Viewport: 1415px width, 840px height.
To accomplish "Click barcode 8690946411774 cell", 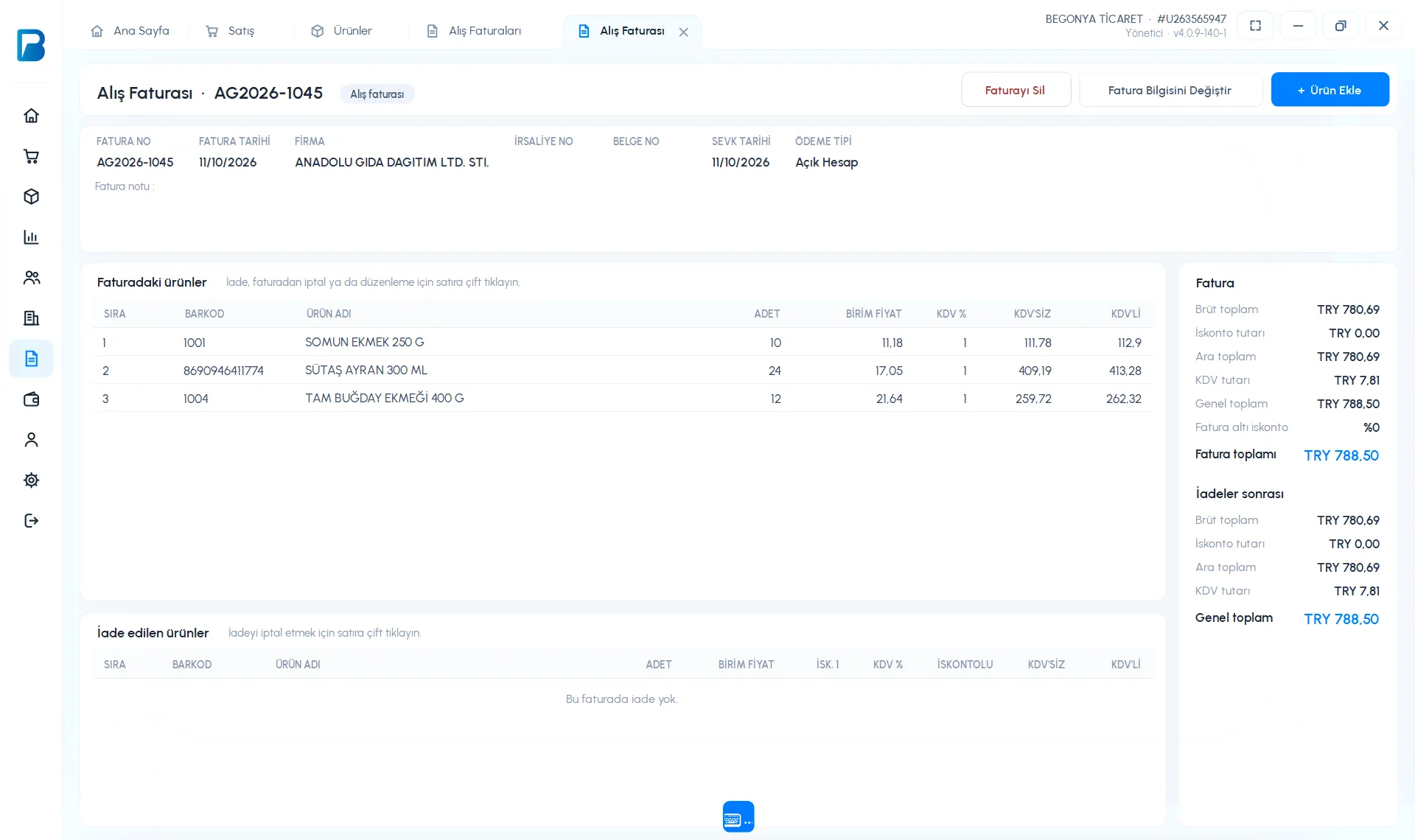I will [x=223, y=371].
